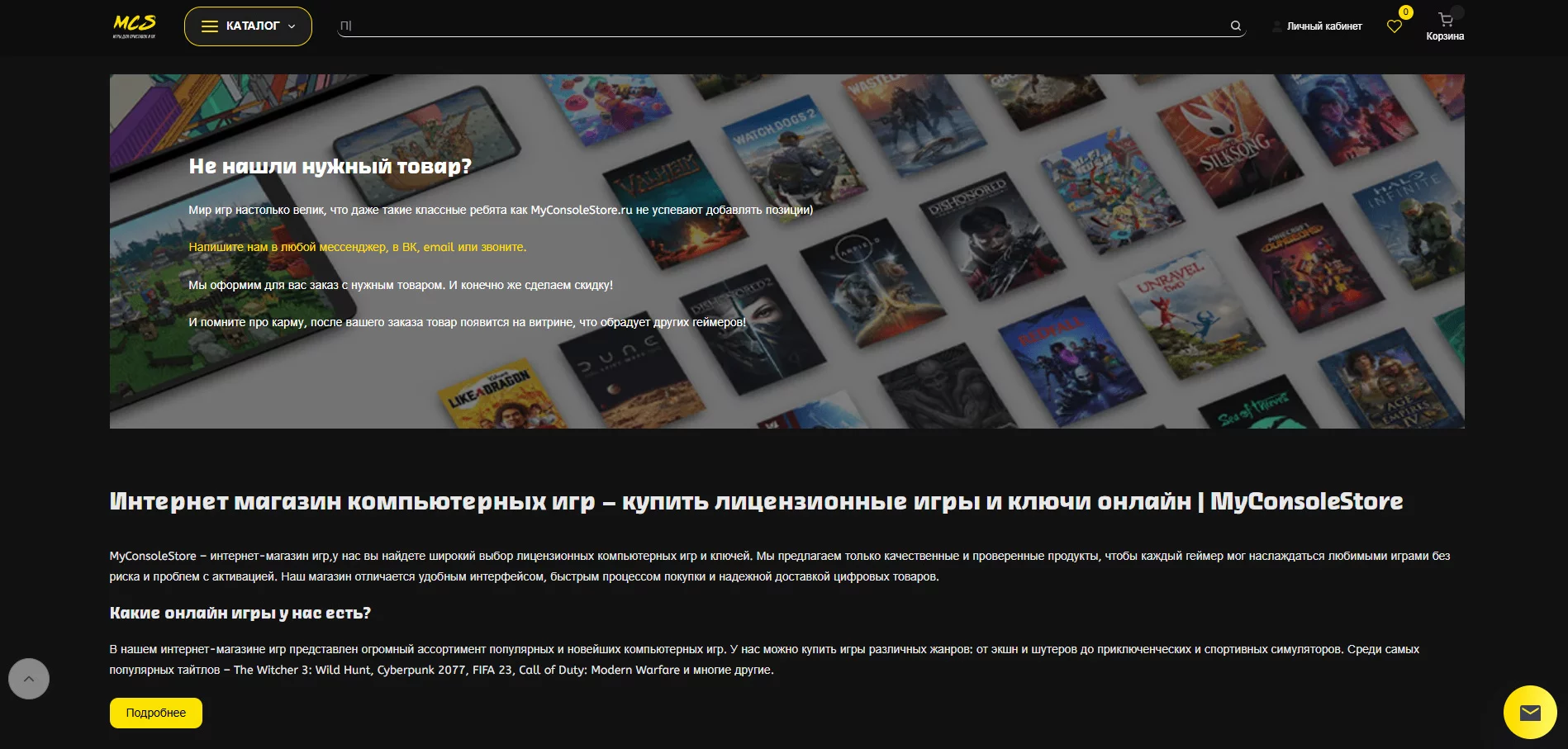Click the Не нашли нужный товар banner heading

(x=330, y=166)
